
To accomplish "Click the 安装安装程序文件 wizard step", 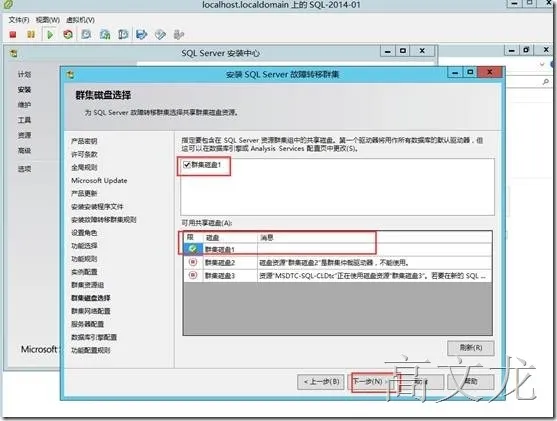I will click(97, 206).
